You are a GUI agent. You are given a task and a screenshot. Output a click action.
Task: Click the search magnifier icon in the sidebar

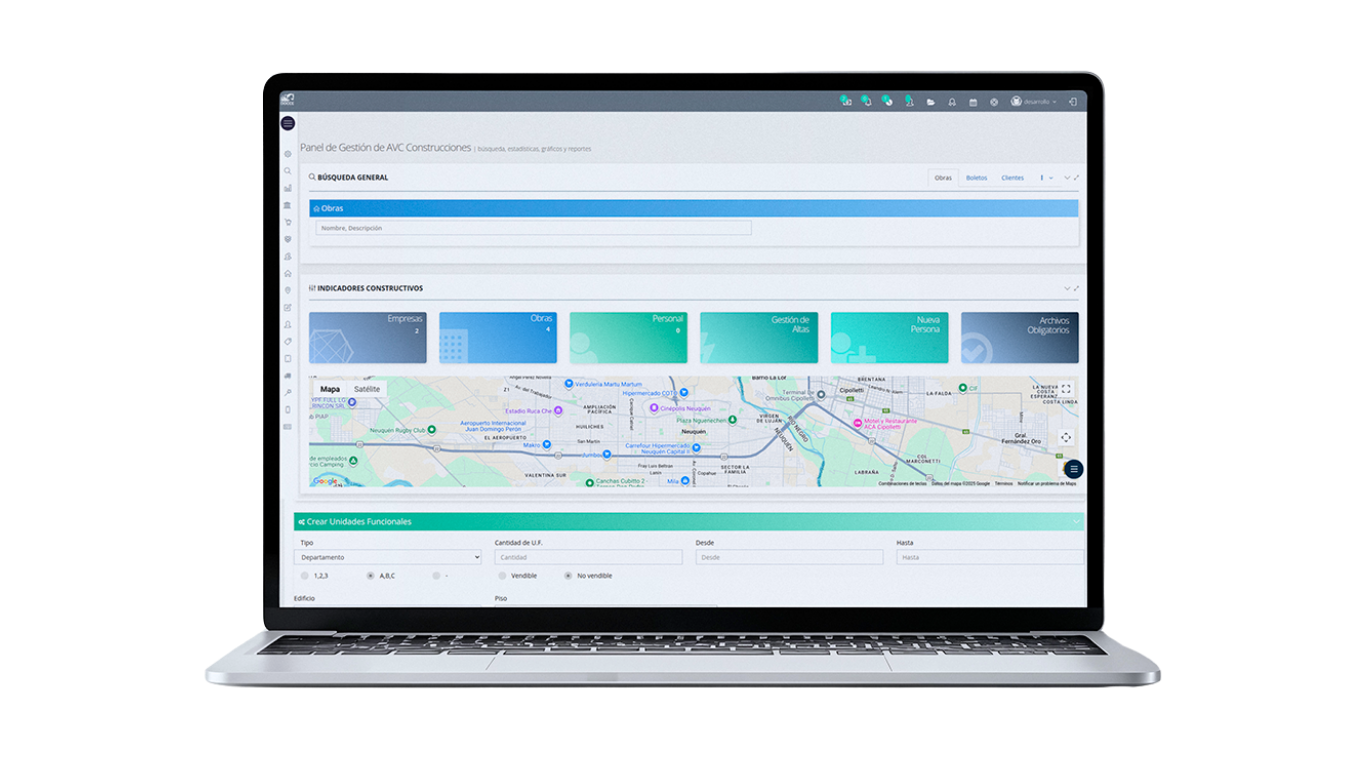[x=288, y=171]
